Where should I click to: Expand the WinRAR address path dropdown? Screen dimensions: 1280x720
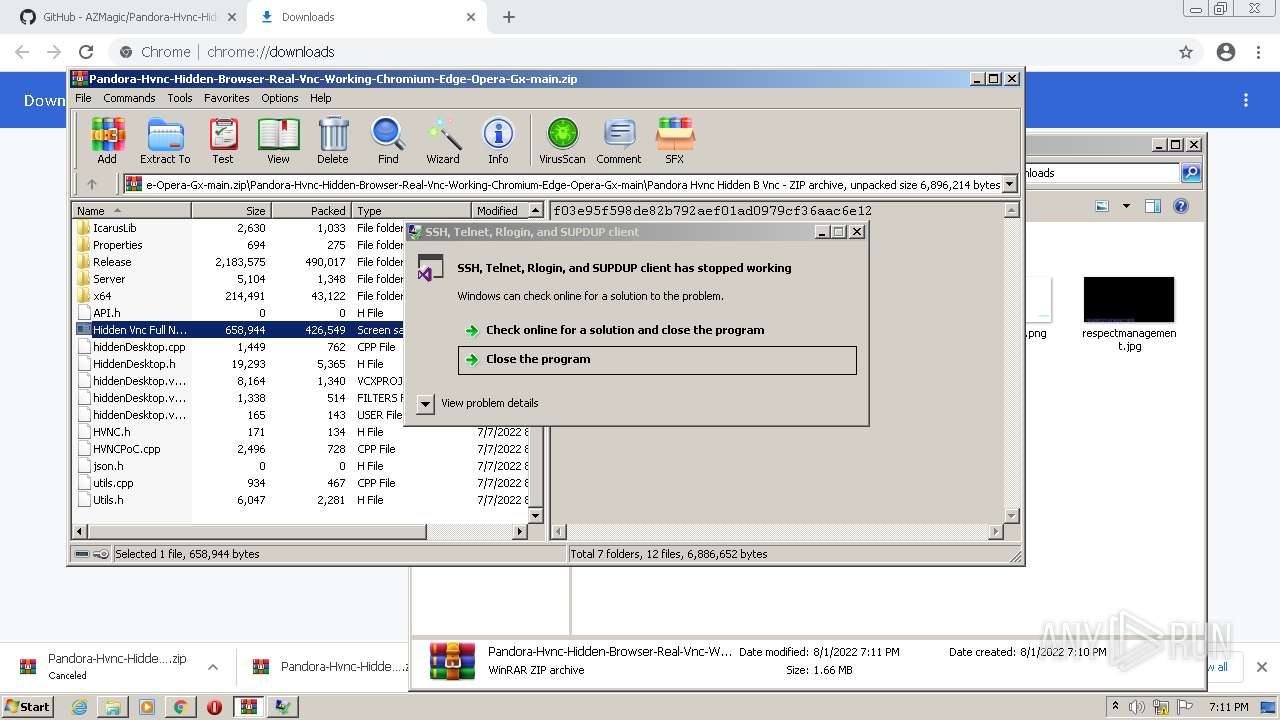tap(1010, 184)
